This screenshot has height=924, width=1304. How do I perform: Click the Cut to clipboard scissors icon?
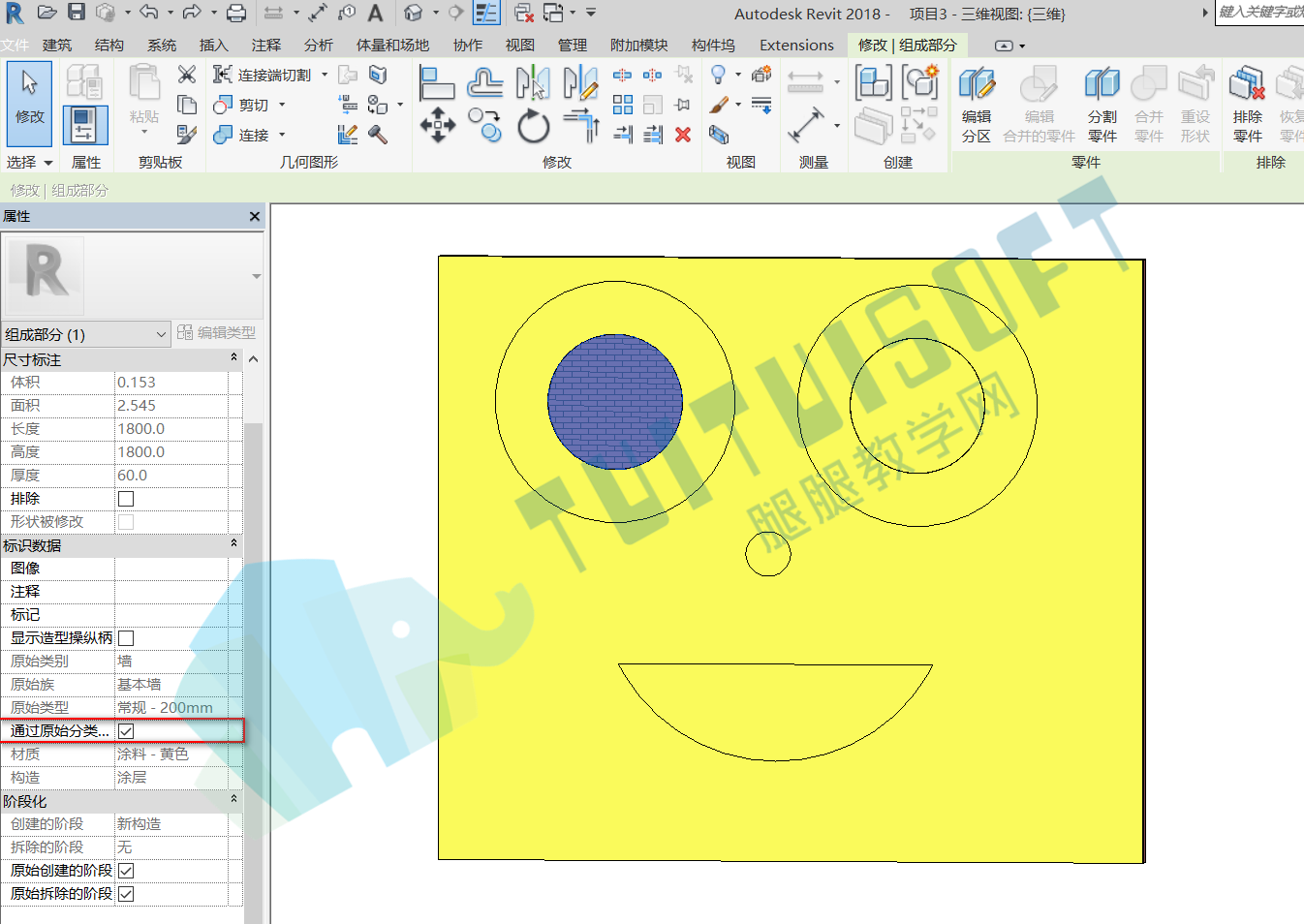(x=187, y=75)
